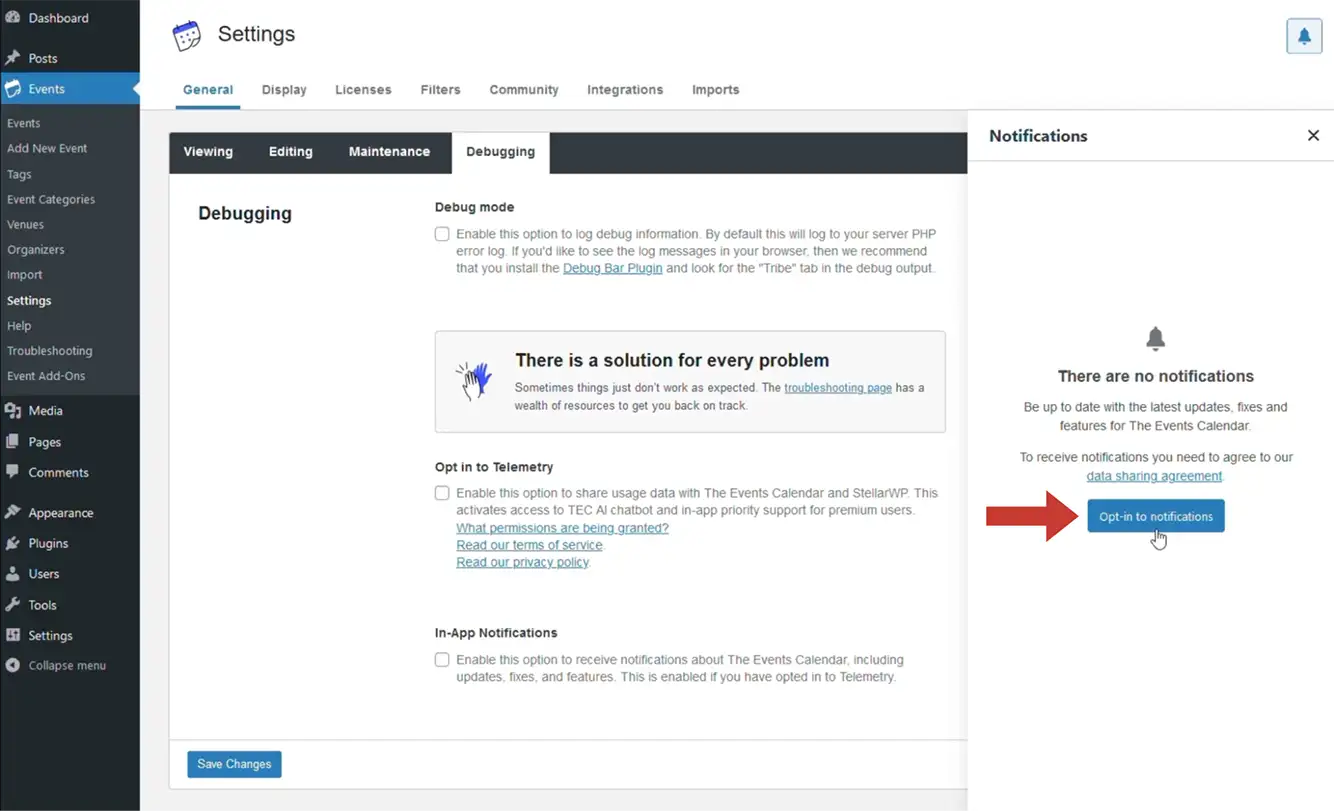Viewport: 1334px width, 811px height.
Task: Enable the Debug mode checkbox
Action: [442, 234]
